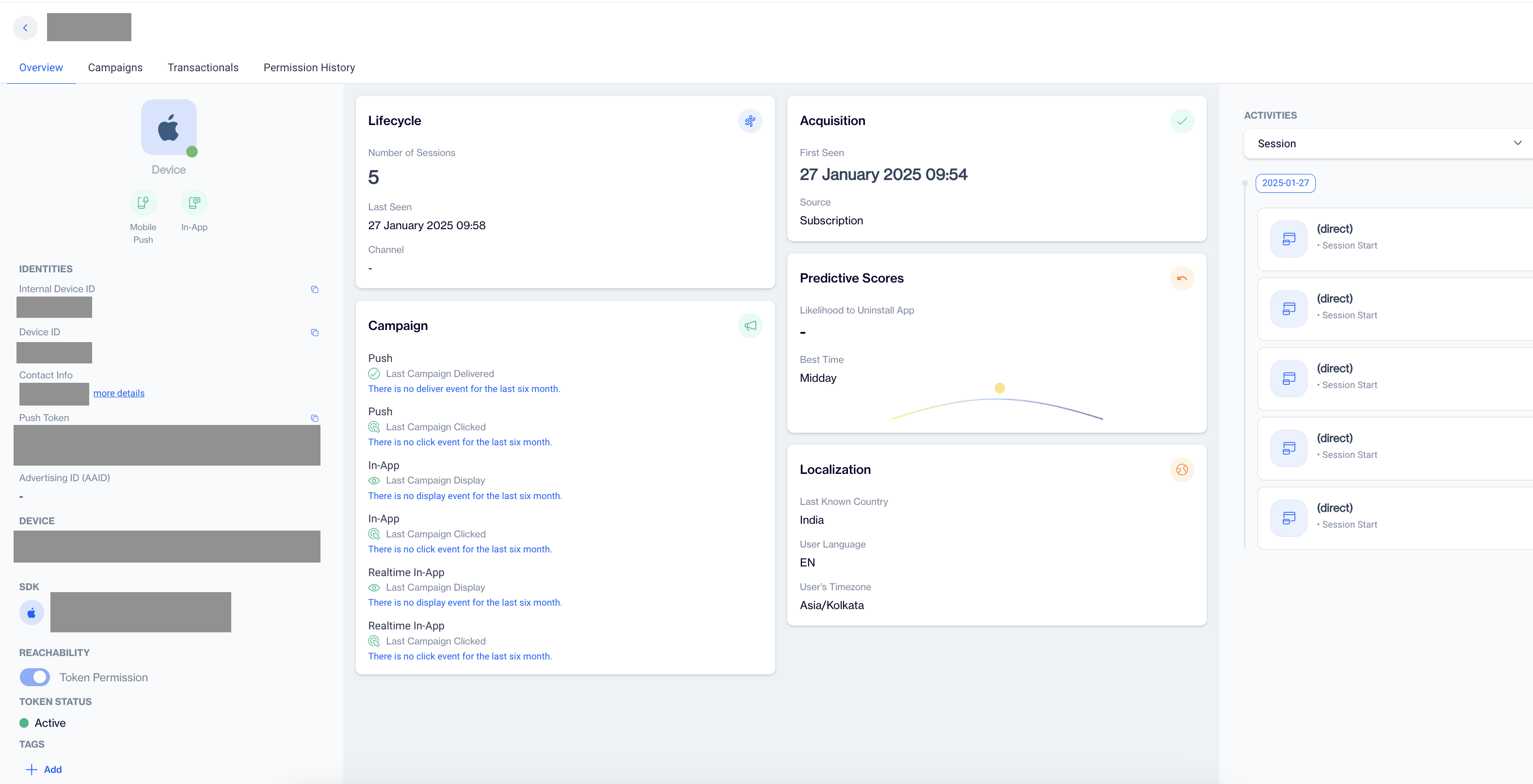
Task: Click the Asia/Kolkata timezone value
Action: (x=832, y=605)
